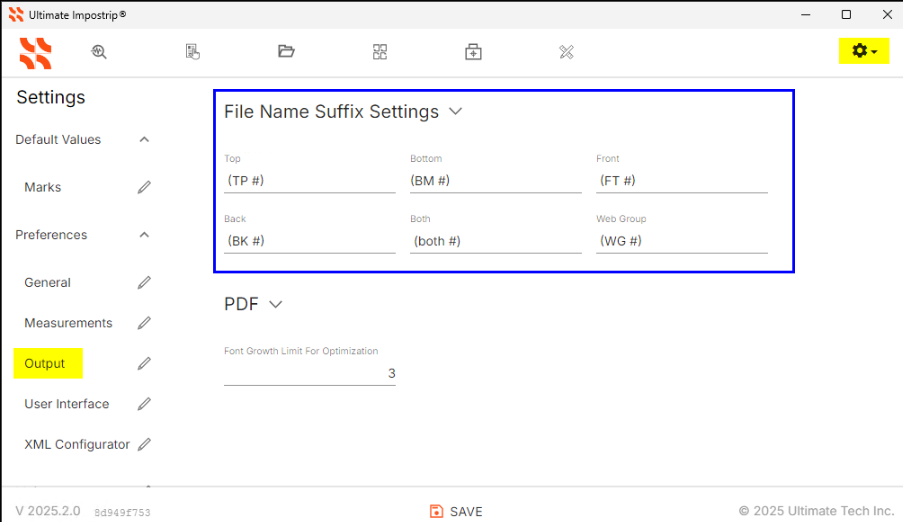Click the pencil icon next to General

pos(145,282)
